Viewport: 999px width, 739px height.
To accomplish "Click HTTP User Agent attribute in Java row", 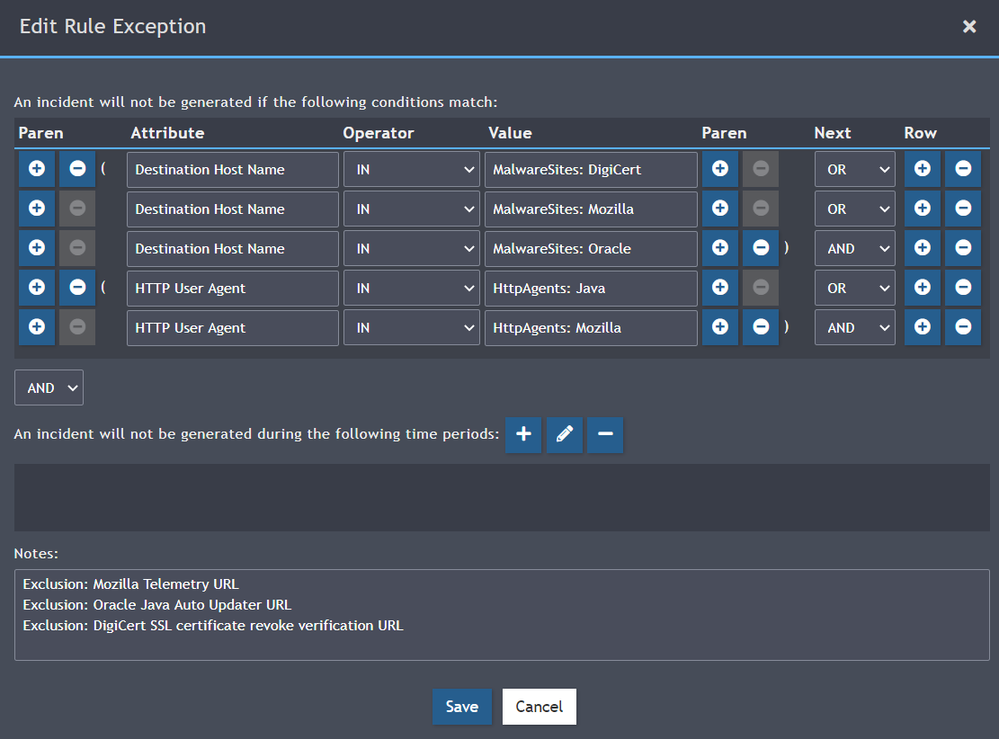I will tap(232, 288).
